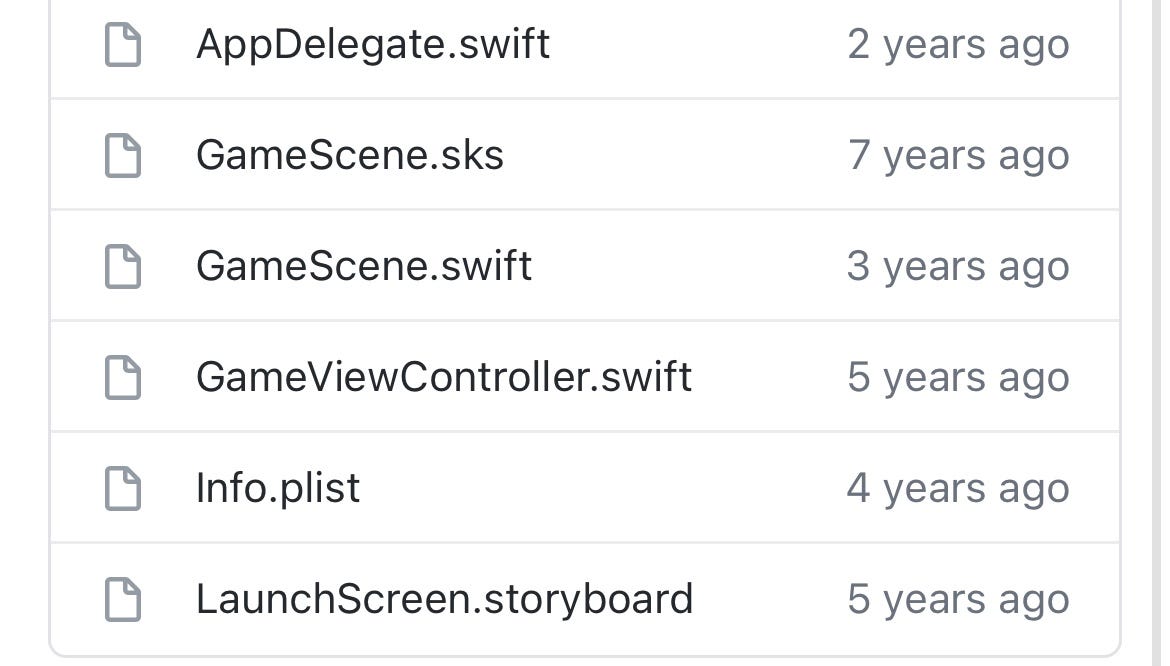This screenshot has width=1170, height=666.
Task: Click blank space in the Info.plist row
Action: click(x=600, y=489)
